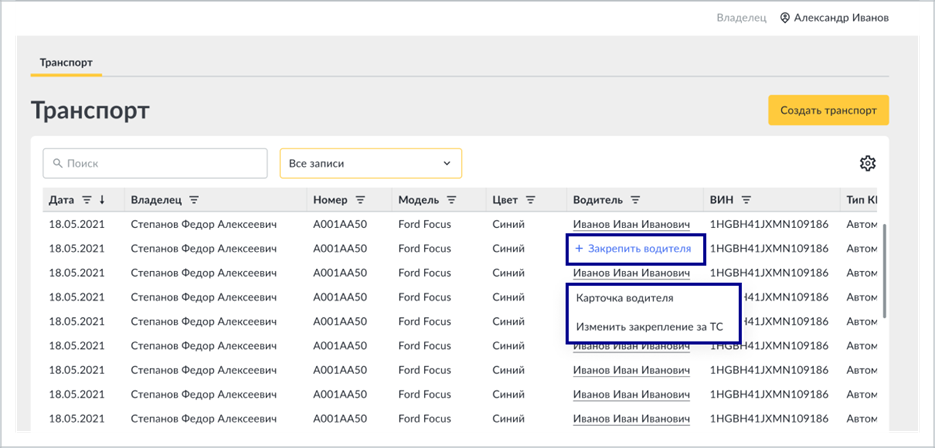Click inside the Поиск search field
935x448 pixels.
155,163
